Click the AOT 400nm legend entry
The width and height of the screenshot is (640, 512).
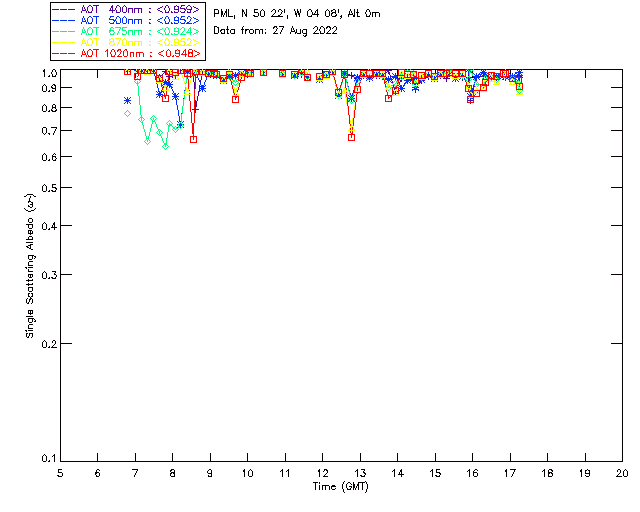coord(126,9)
